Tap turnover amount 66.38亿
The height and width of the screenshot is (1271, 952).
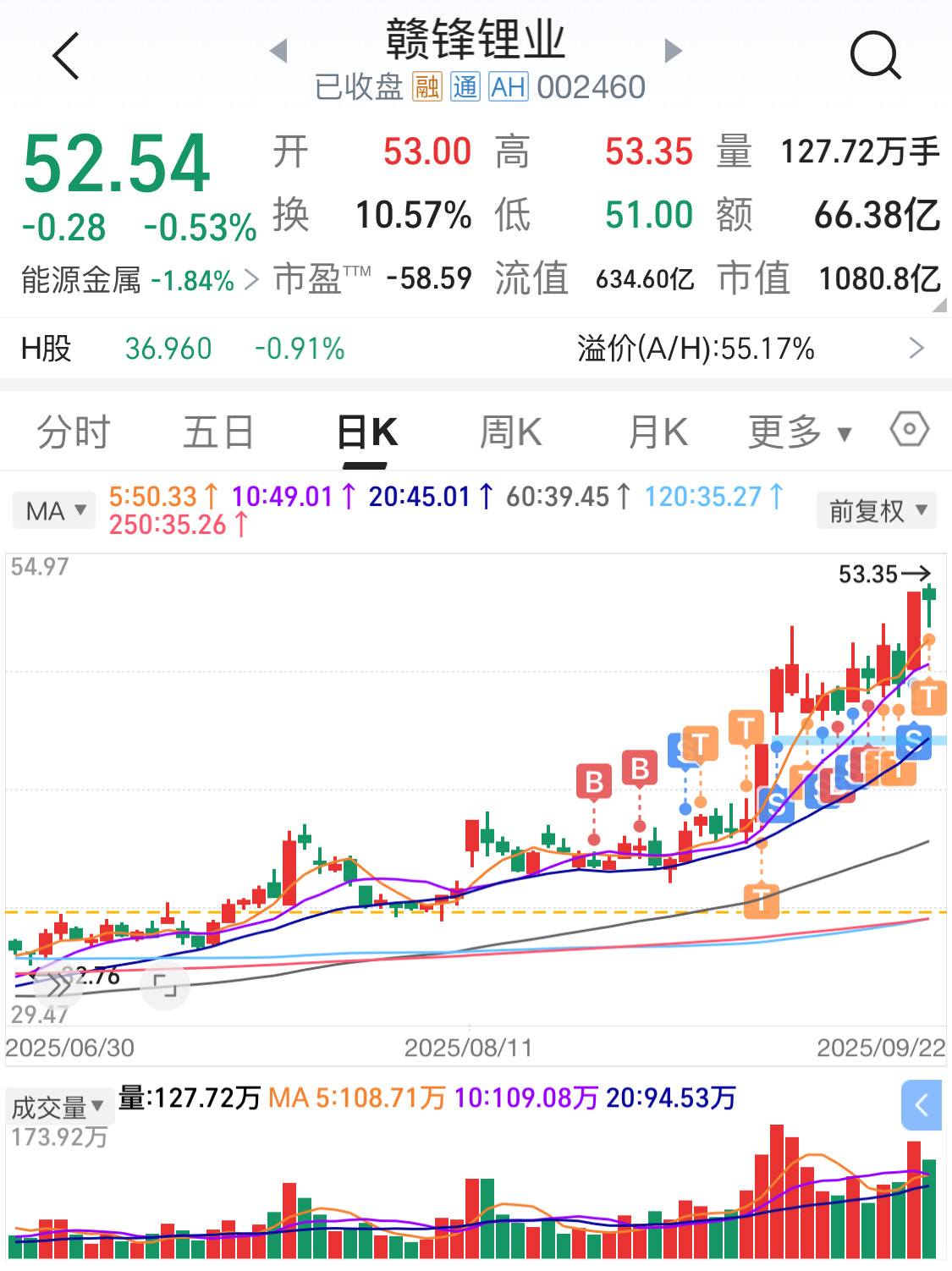(878, 215)
